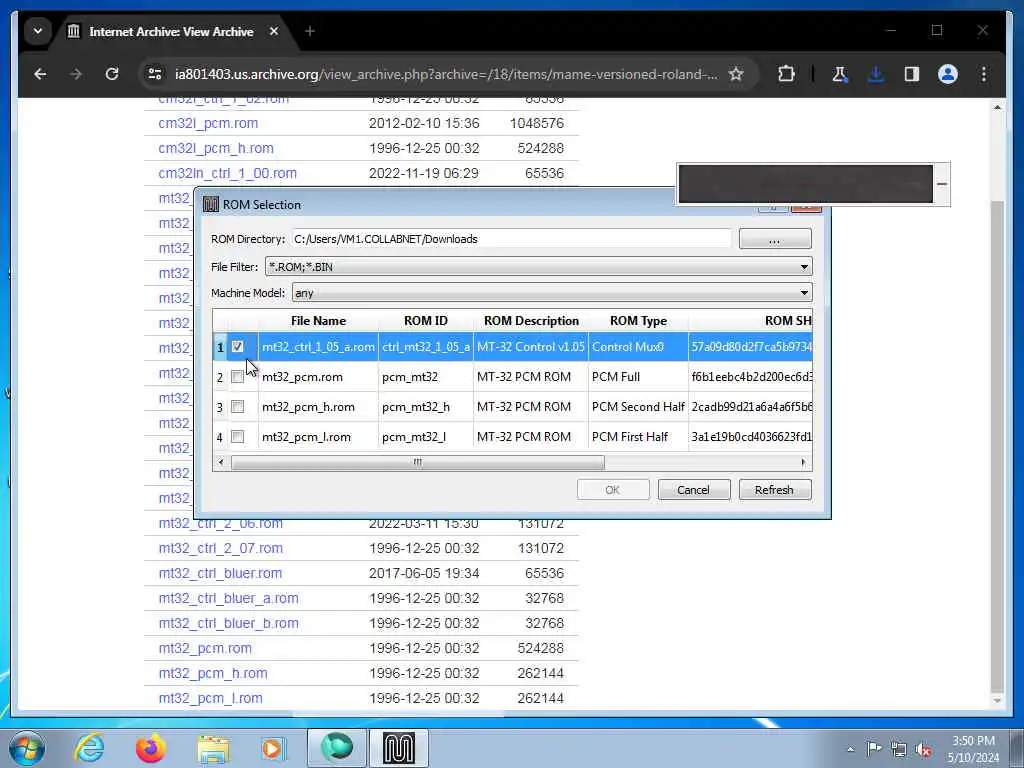Switch to Munt MT-32 taskbar icon
This screenshot has height=768, width=1024.
click(399, 748)
